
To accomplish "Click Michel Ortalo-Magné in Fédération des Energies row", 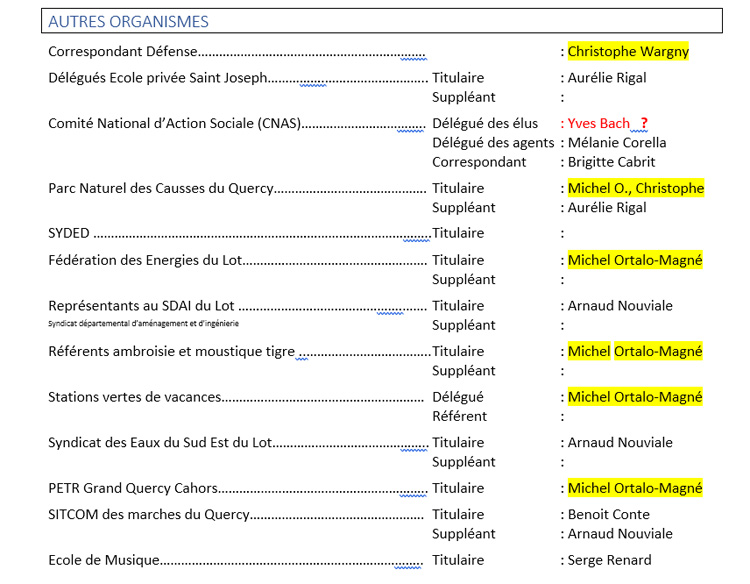I will [x=635, y=260].
